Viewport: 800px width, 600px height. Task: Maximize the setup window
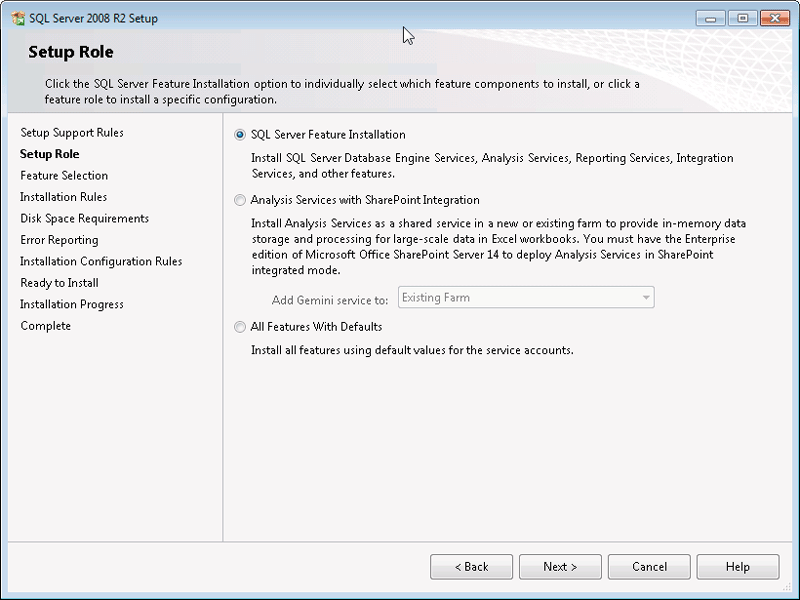tap(742, 18)
